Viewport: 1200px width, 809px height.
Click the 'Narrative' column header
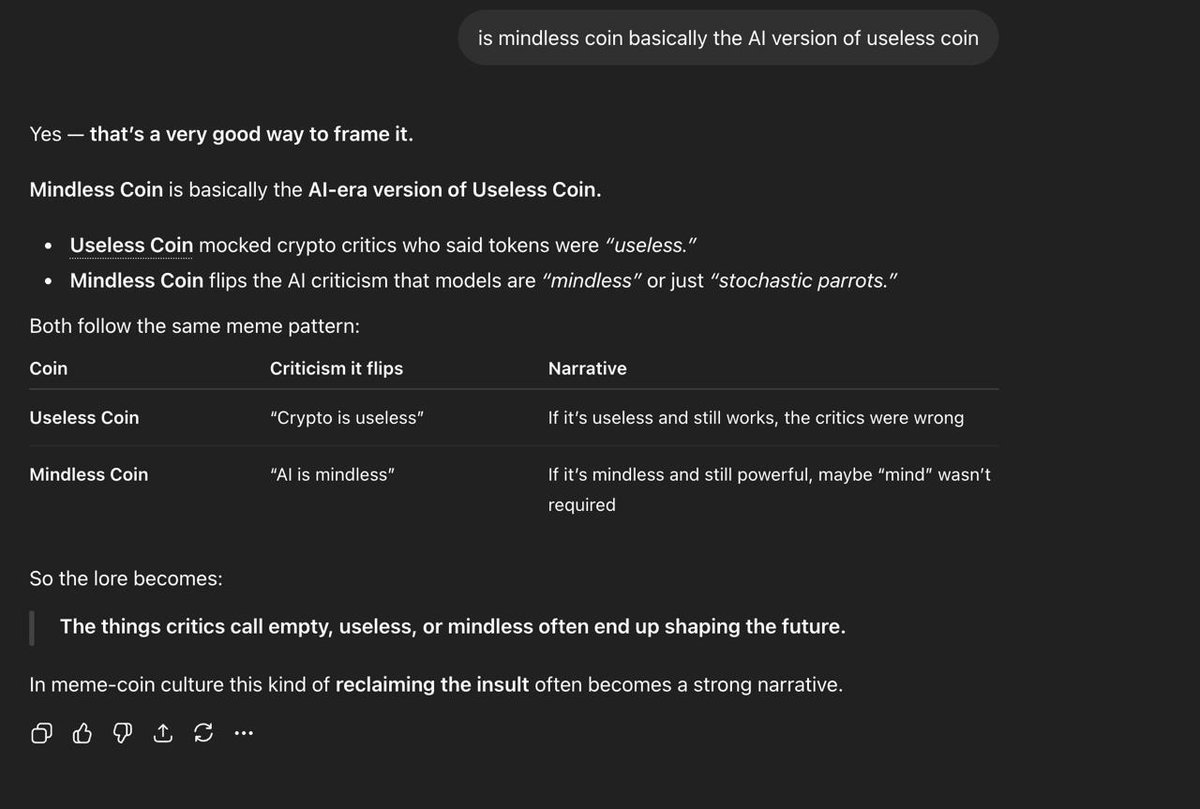pyautogui.click(x=587, y=368)
